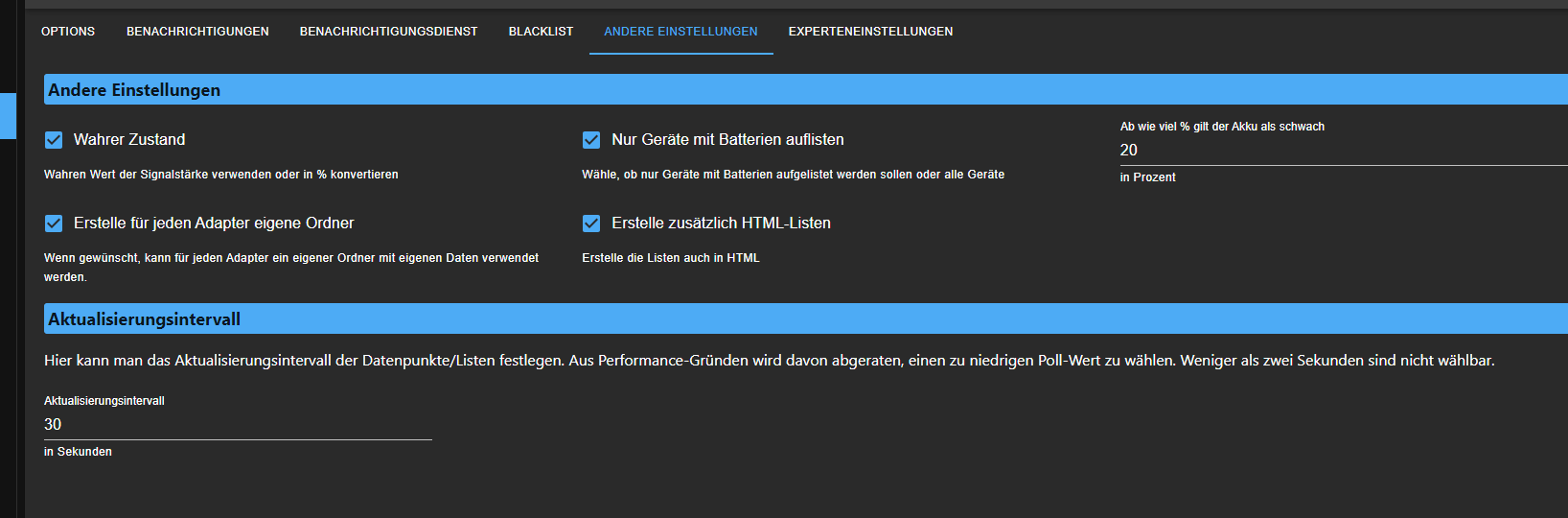Open the Benachrichtigungsdienst tab
Screen dimensions: 1568x518
[388, 32]
